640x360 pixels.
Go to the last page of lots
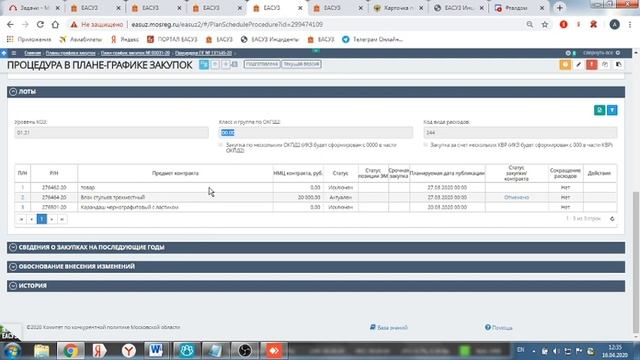[62, 219]
